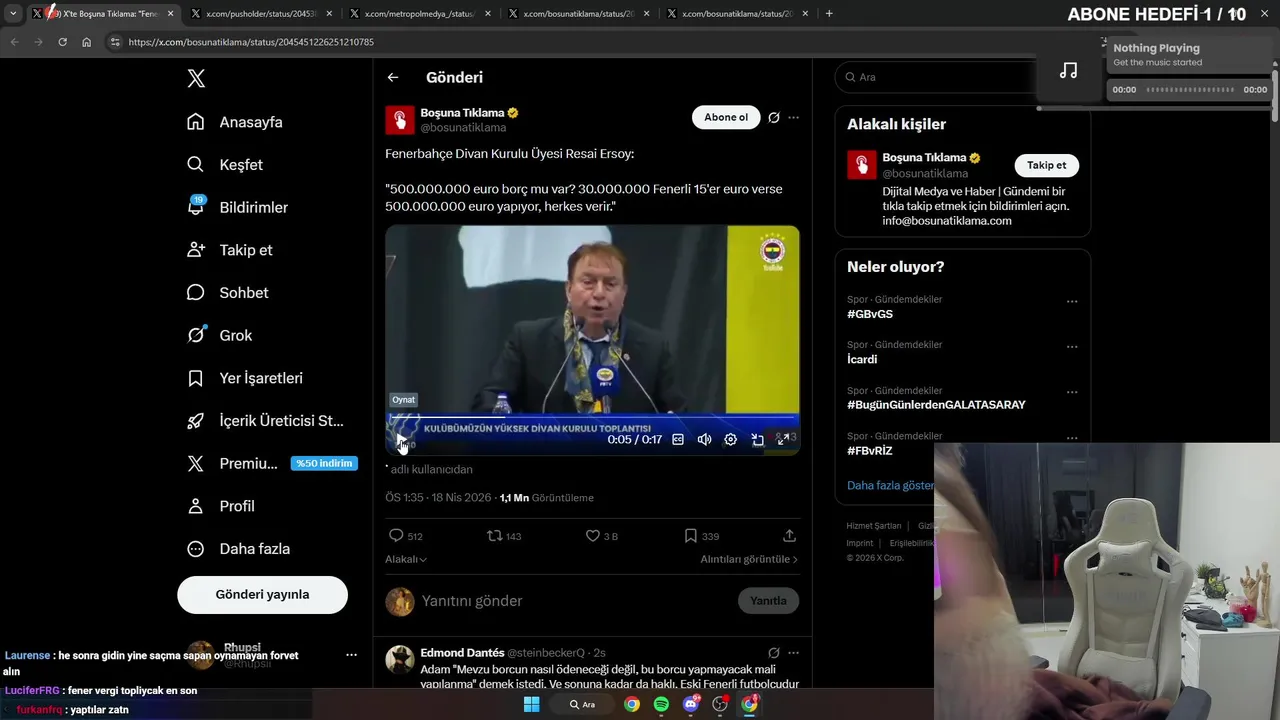Click the media widget music note icon

pyautogui.click(x=1068, y=71)
